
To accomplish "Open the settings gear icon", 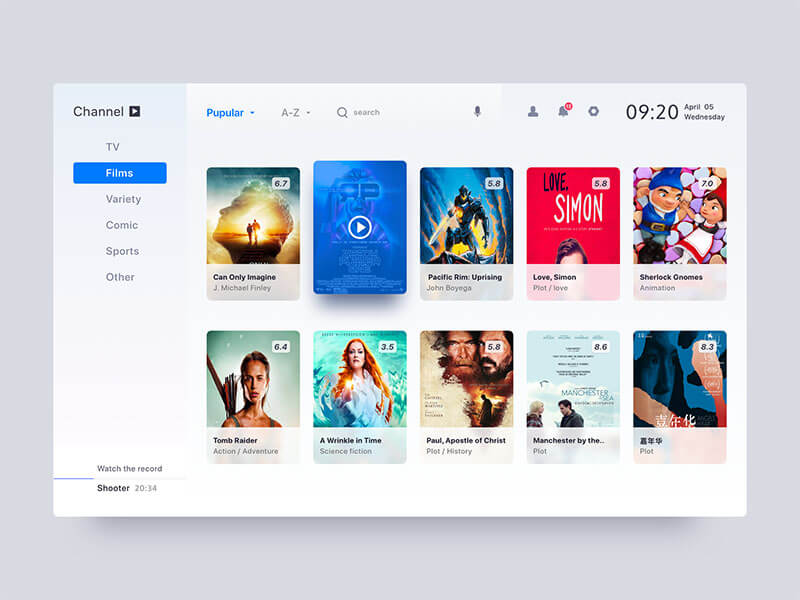I will pyautogui.click(x=593, y=111).
